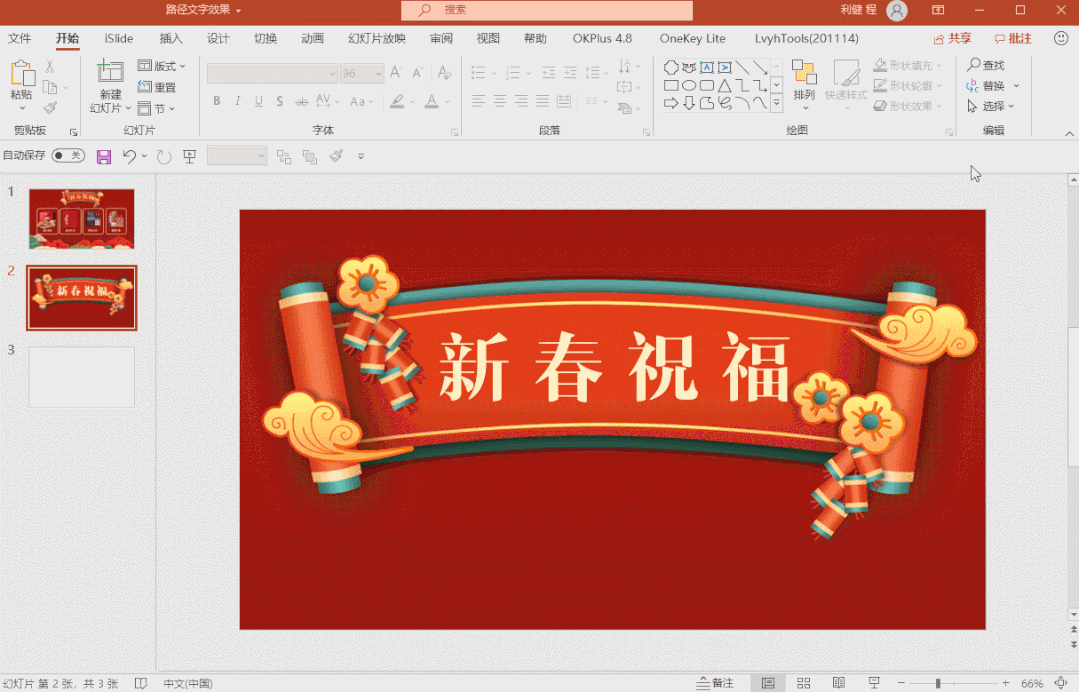Open the font color dropdown arrow
Screen dimensions: 1079x692
(446, 101)
